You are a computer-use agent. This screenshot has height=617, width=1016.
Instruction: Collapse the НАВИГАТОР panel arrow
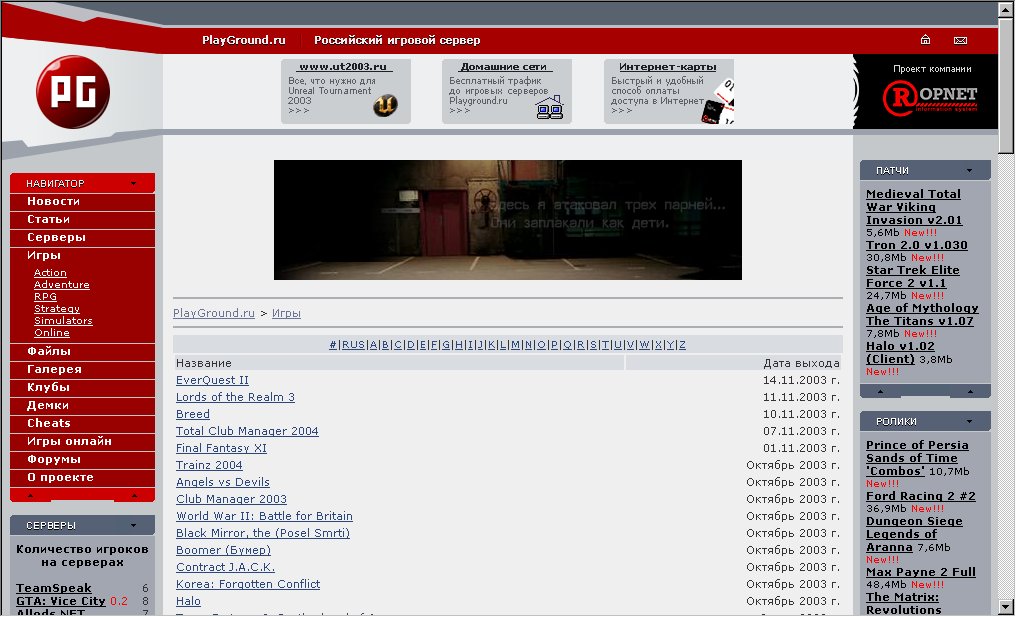133,183
